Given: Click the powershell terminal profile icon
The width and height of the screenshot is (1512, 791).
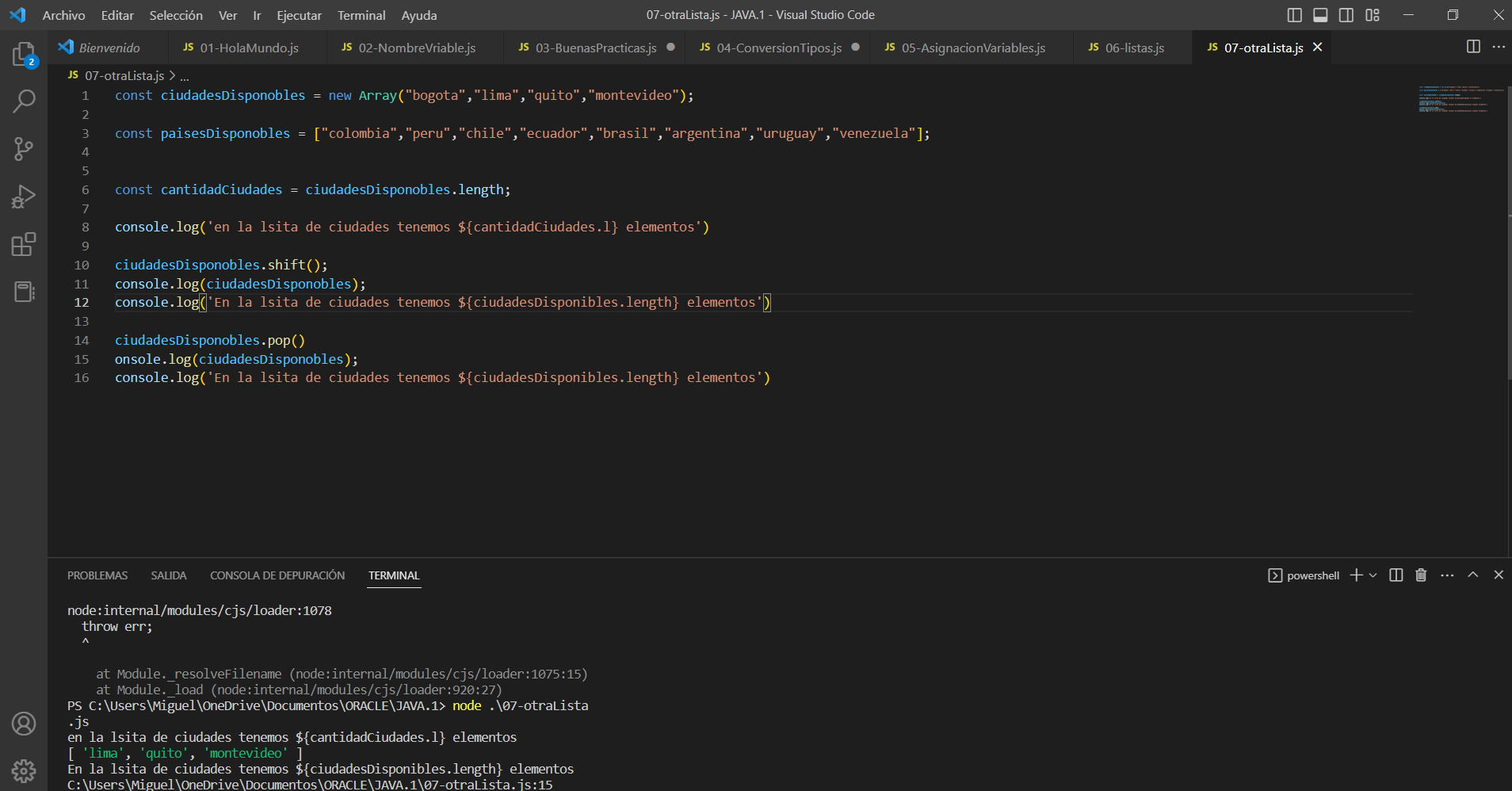Looking at the screenshot, I should [1275, 575].
